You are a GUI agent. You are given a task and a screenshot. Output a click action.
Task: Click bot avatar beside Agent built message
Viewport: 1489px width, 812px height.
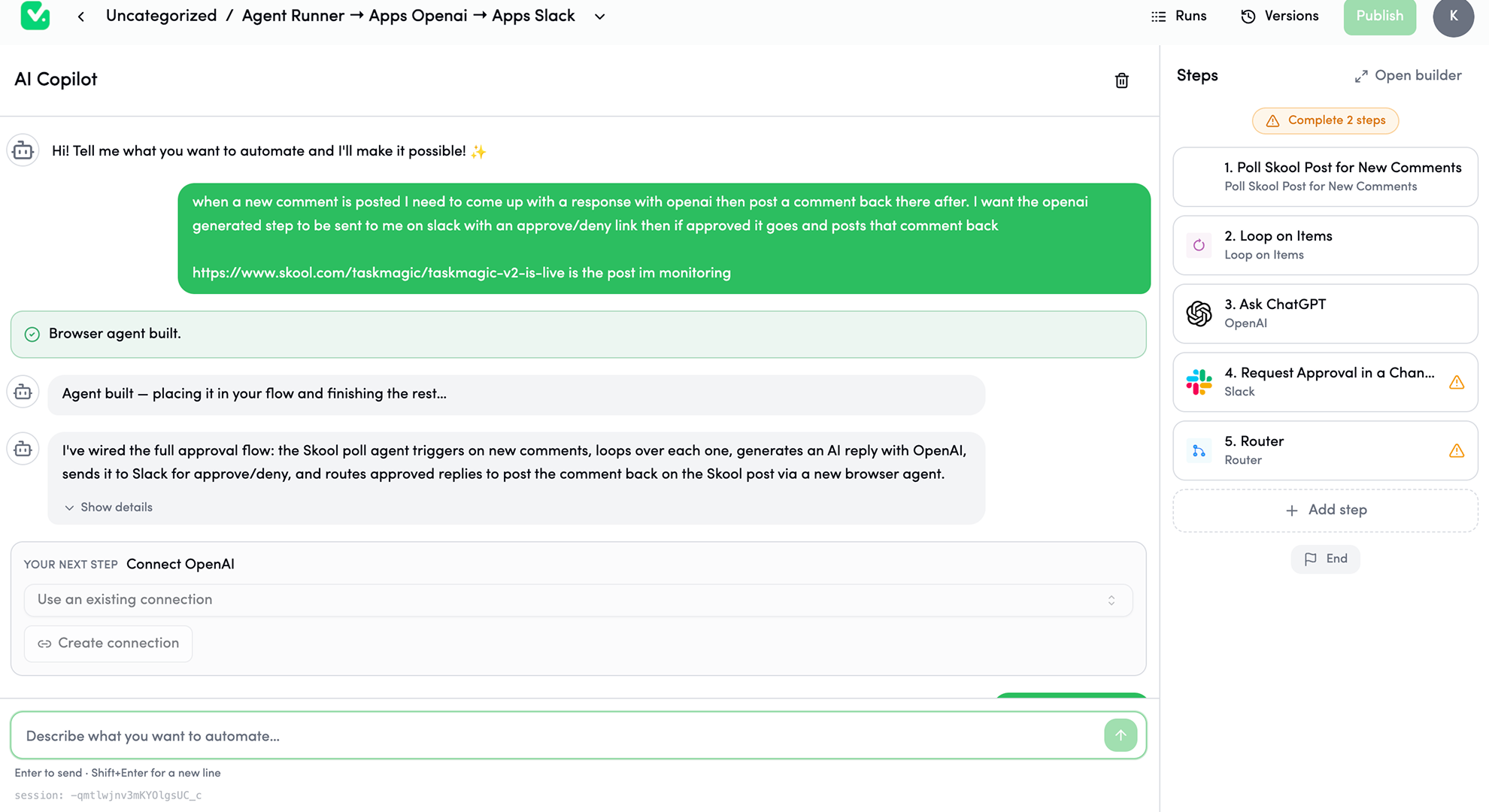23,392
